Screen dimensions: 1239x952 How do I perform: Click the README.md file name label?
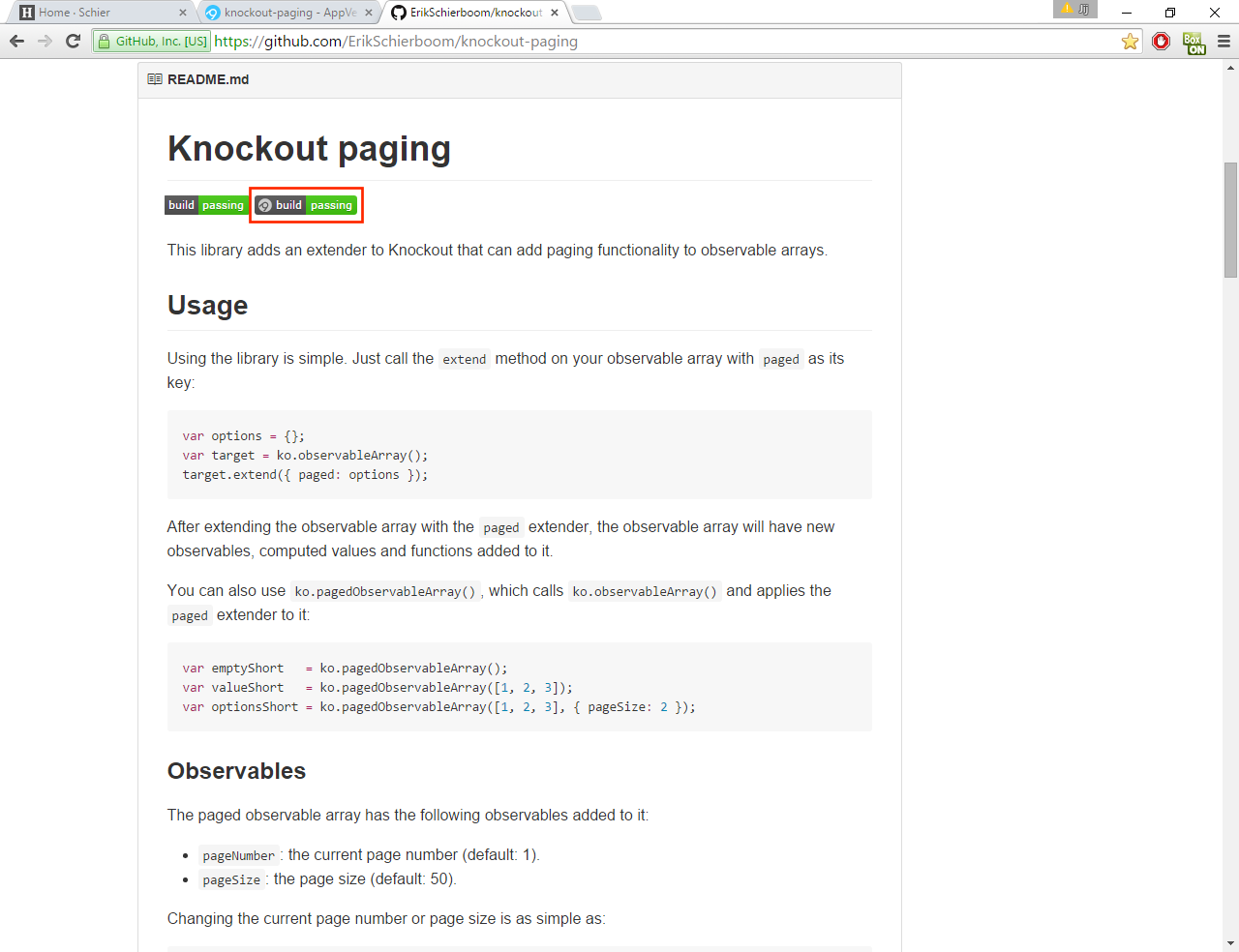click(x=208, y=79)
